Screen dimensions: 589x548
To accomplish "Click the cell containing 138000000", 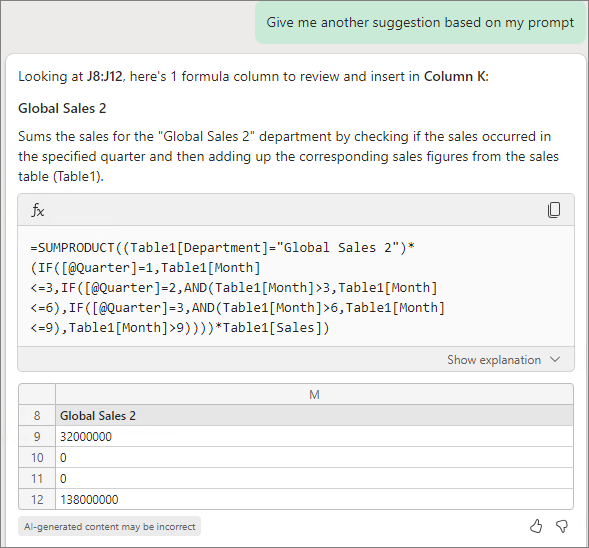I will click(314, 499).
